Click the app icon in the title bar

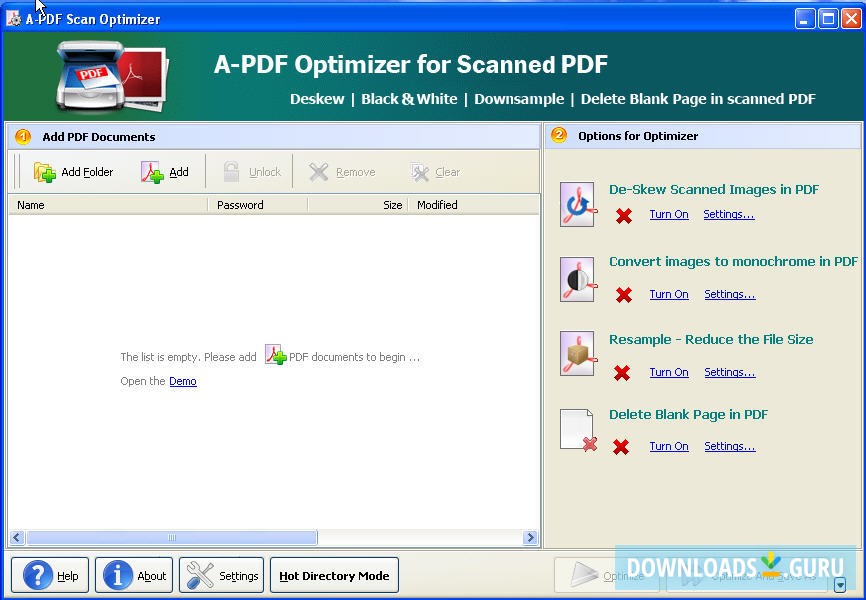click(14, 19)
